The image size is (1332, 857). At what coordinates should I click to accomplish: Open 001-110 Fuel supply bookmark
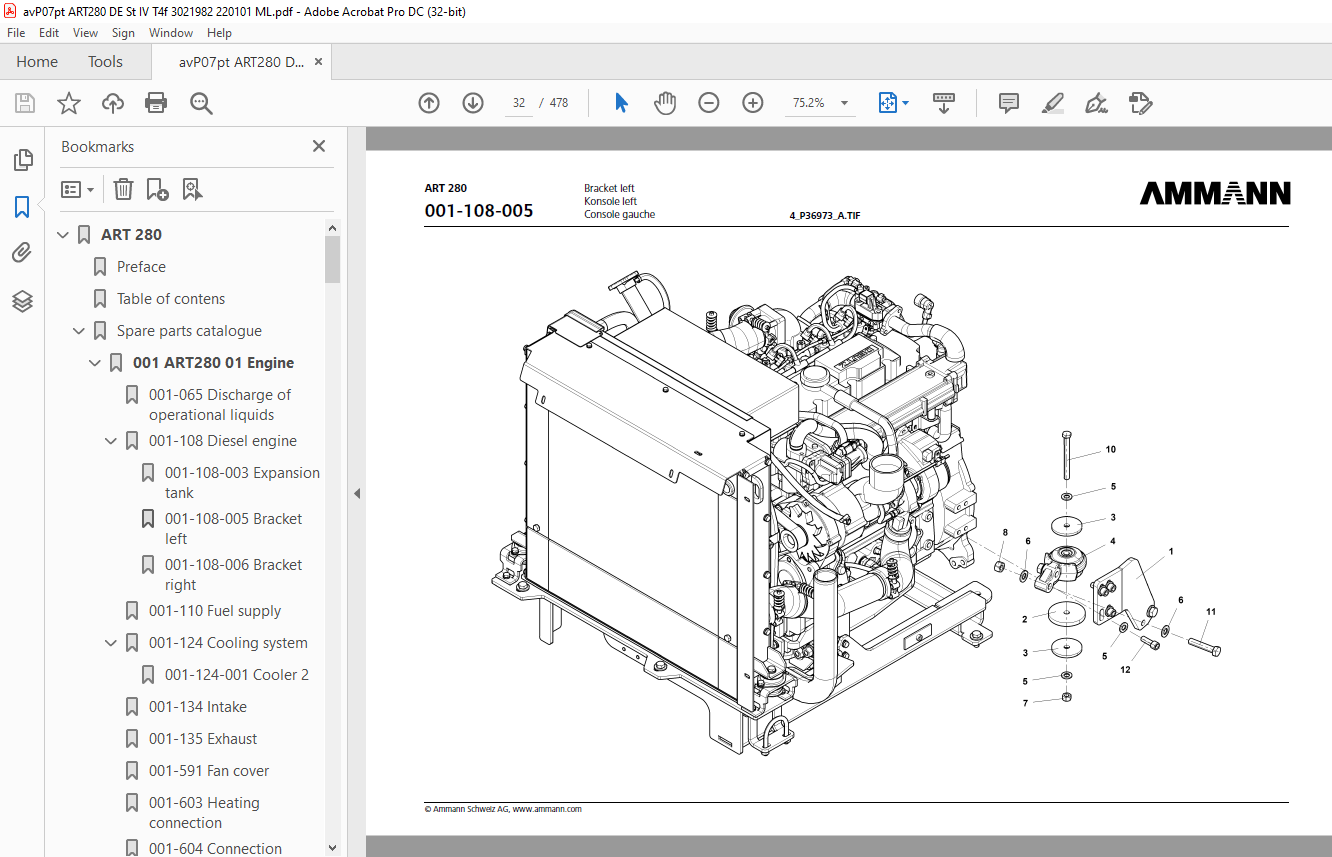pyautogui.click(x=215, y=611)
